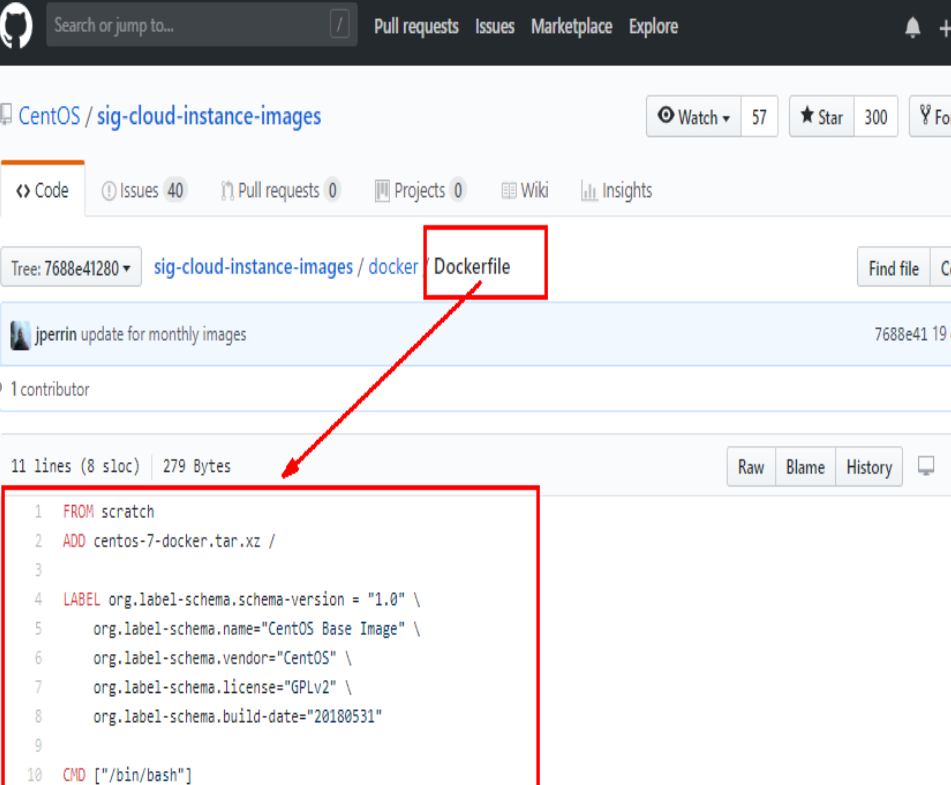Select line number 8

click(38, 717)
